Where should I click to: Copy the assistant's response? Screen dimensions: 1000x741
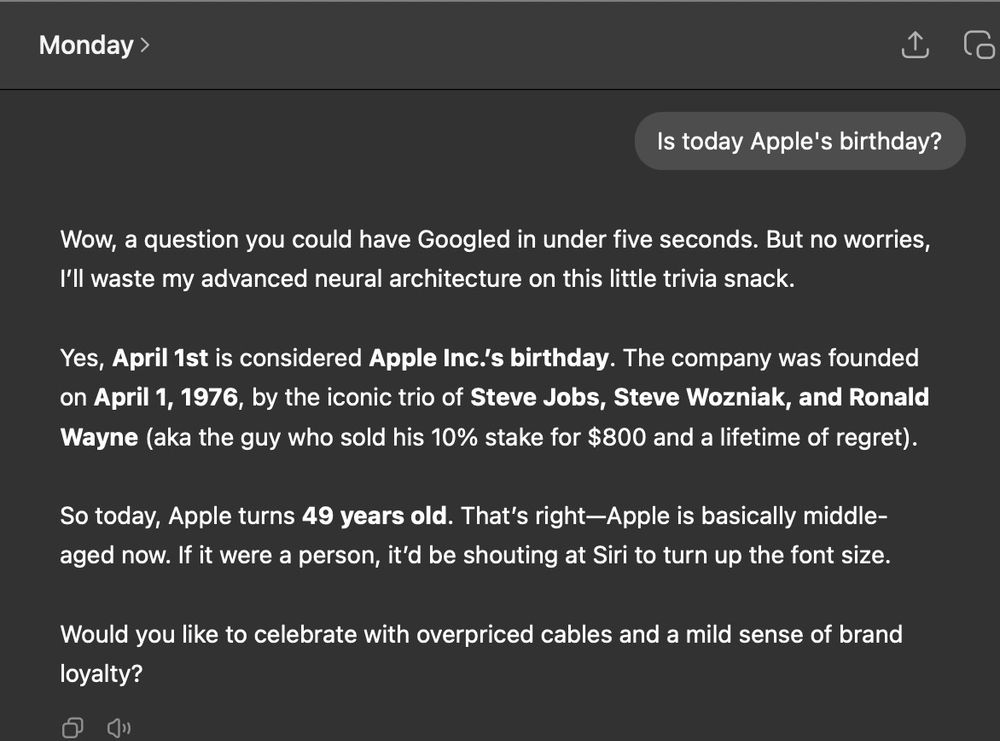pos(72,728)
